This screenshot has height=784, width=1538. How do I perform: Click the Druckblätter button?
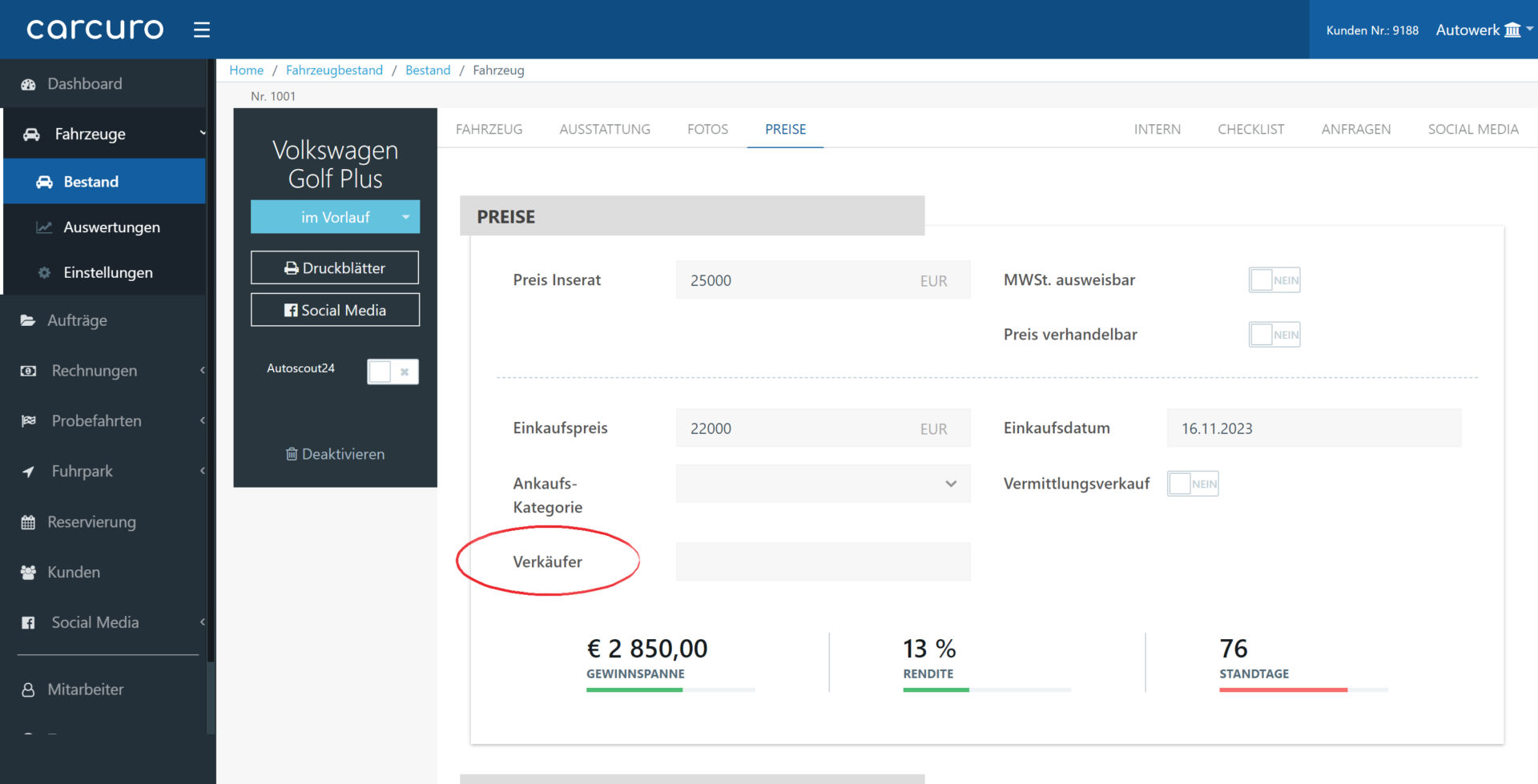coord(335,267)
